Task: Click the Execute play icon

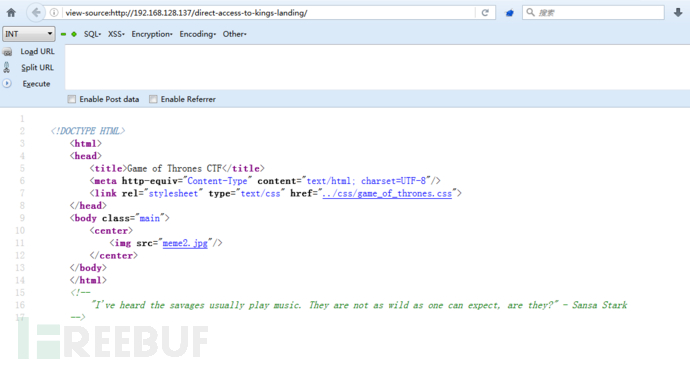Action: pos(7,83)
